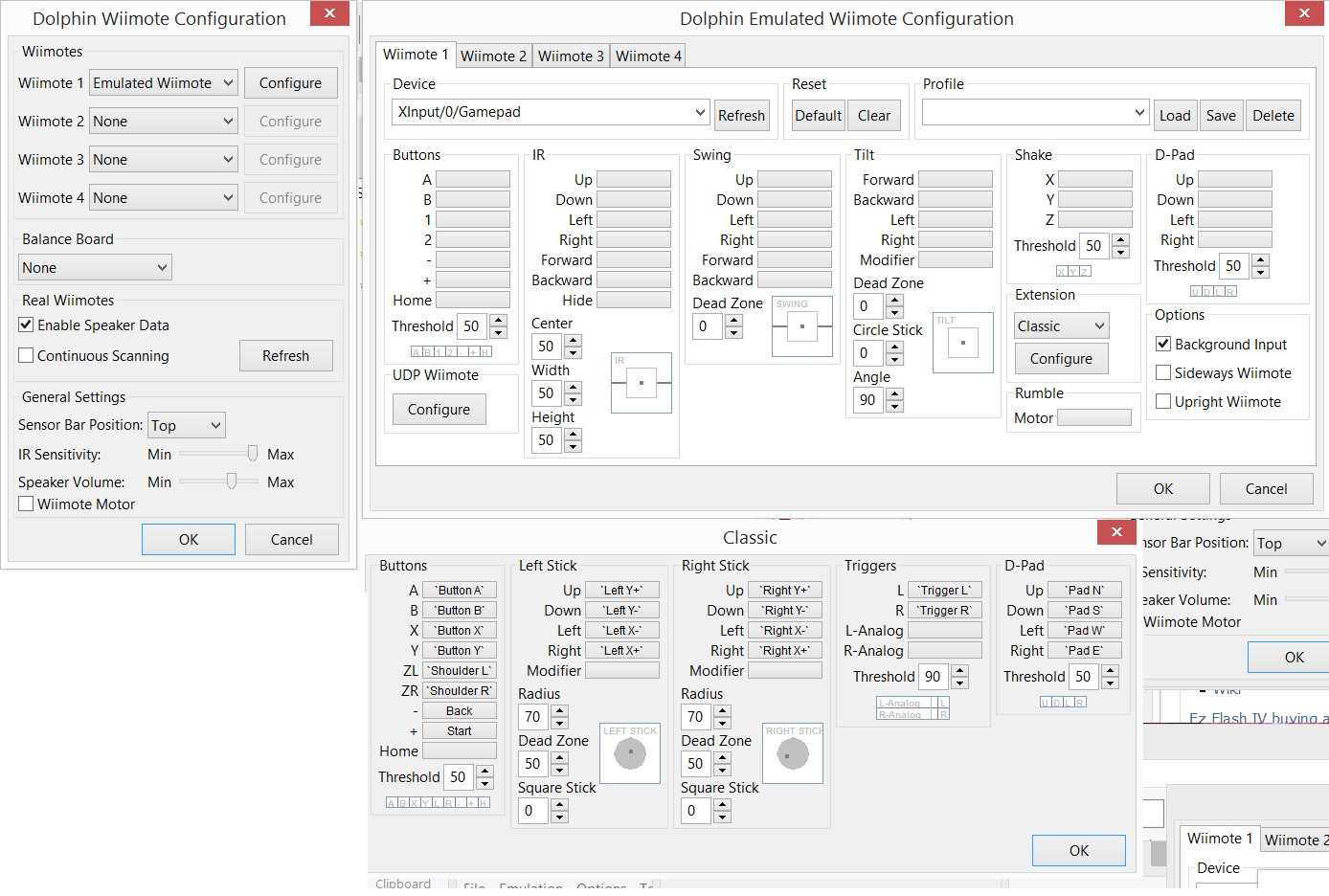
Task: Increase Shake Threshold spinner
Action: tap(1121, 239)
